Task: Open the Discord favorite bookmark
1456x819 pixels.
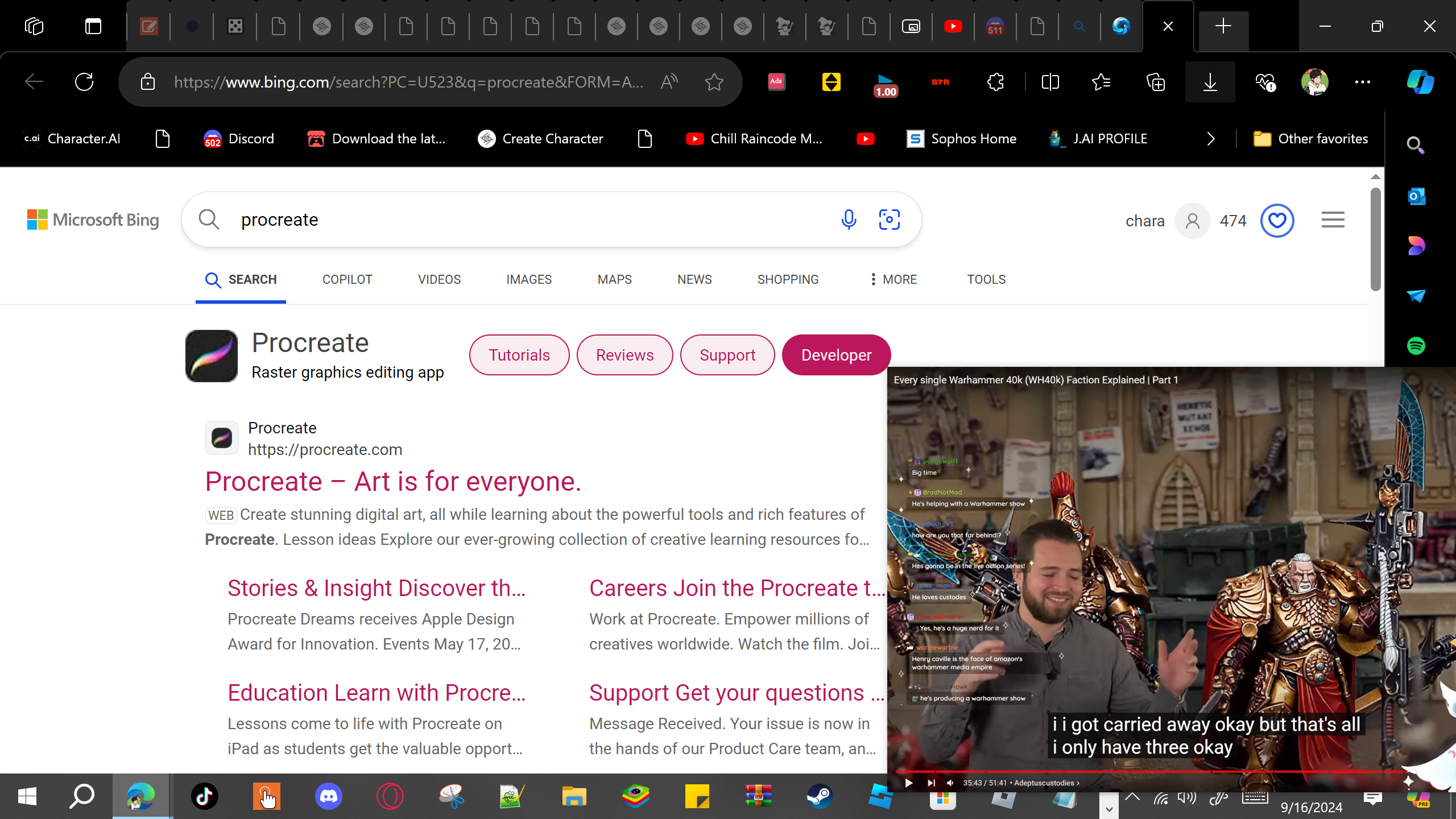Action: click(239, 139)
